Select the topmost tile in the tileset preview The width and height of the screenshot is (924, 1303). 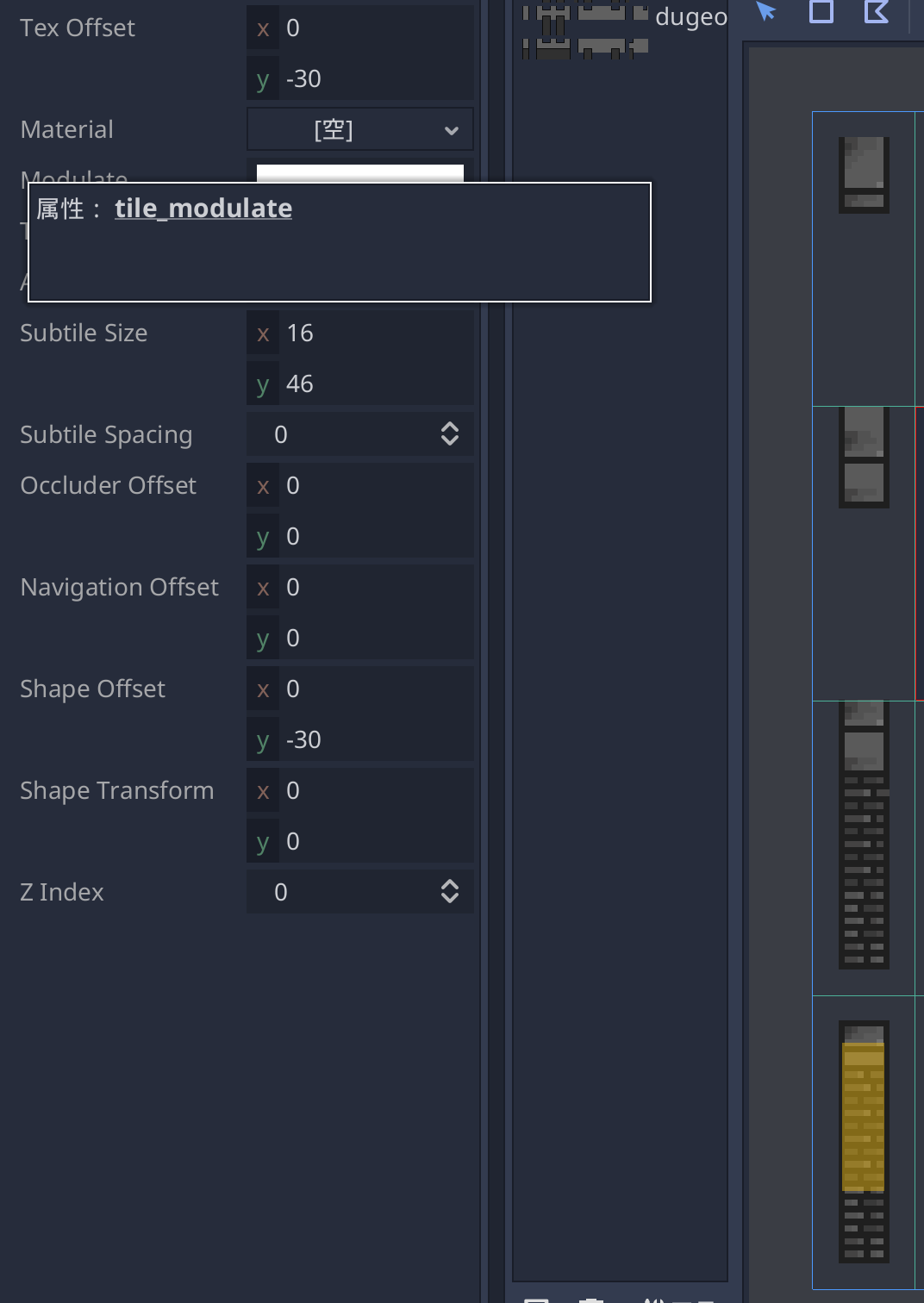864,172
